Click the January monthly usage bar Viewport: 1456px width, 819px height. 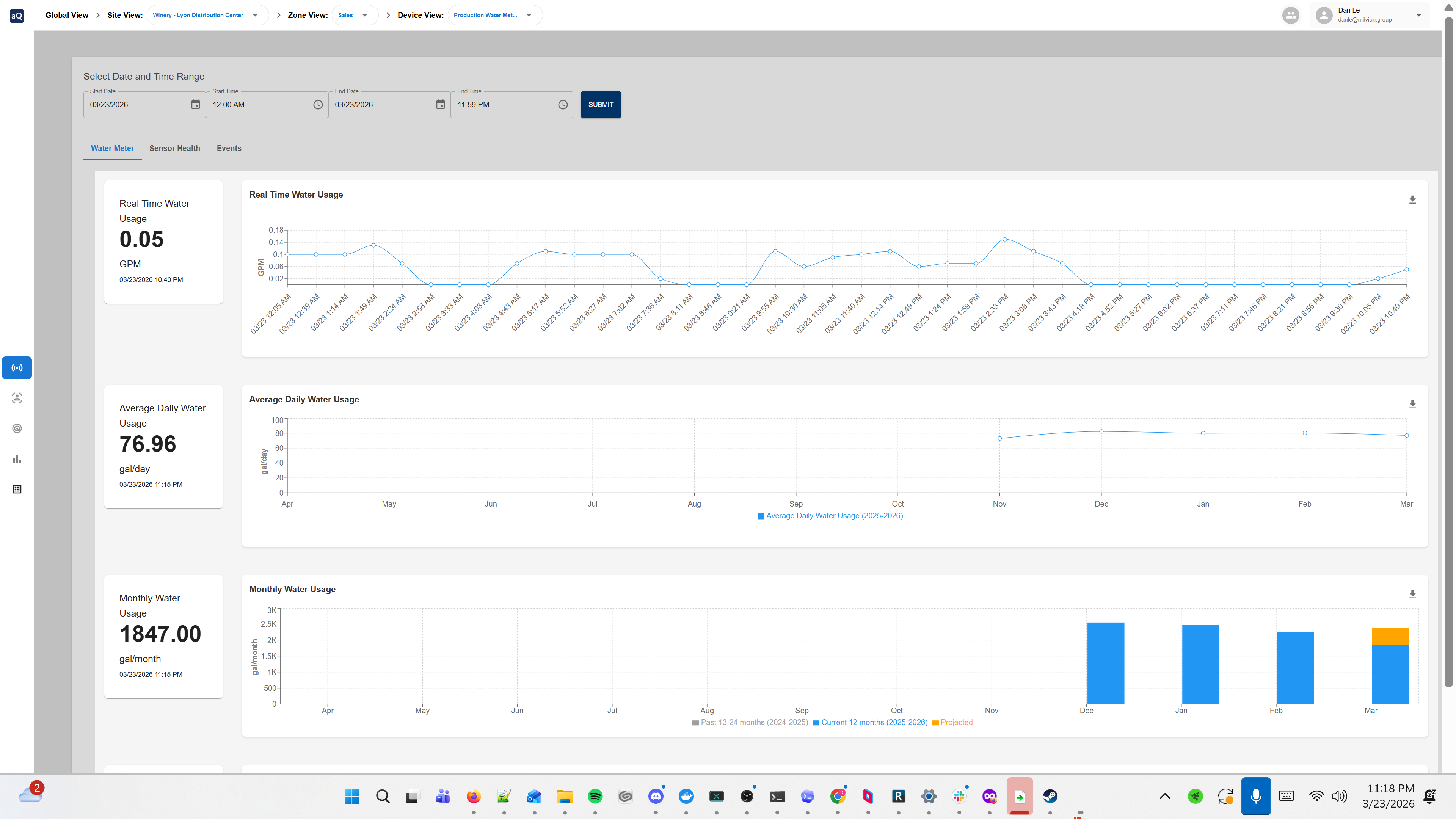(1200, 664)
